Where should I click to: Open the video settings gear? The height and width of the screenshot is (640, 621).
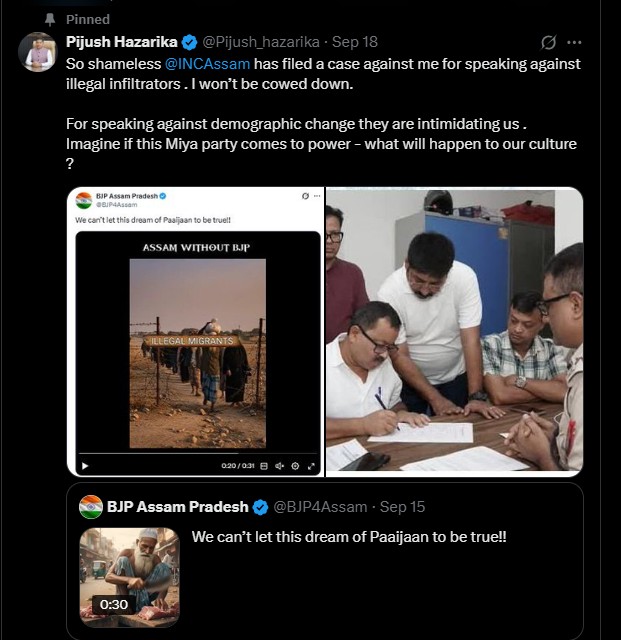coord(296,465)
